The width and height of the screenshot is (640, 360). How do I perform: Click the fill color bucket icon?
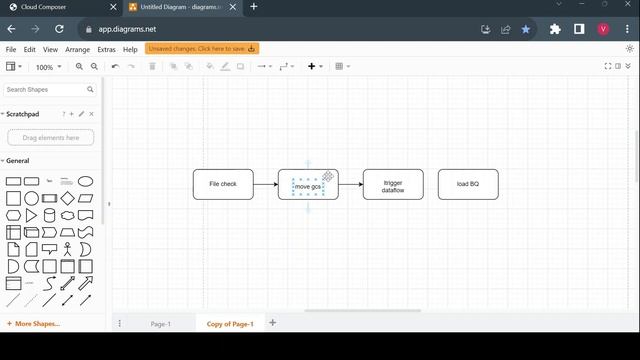pyautogui.click(x=210, y=66)
